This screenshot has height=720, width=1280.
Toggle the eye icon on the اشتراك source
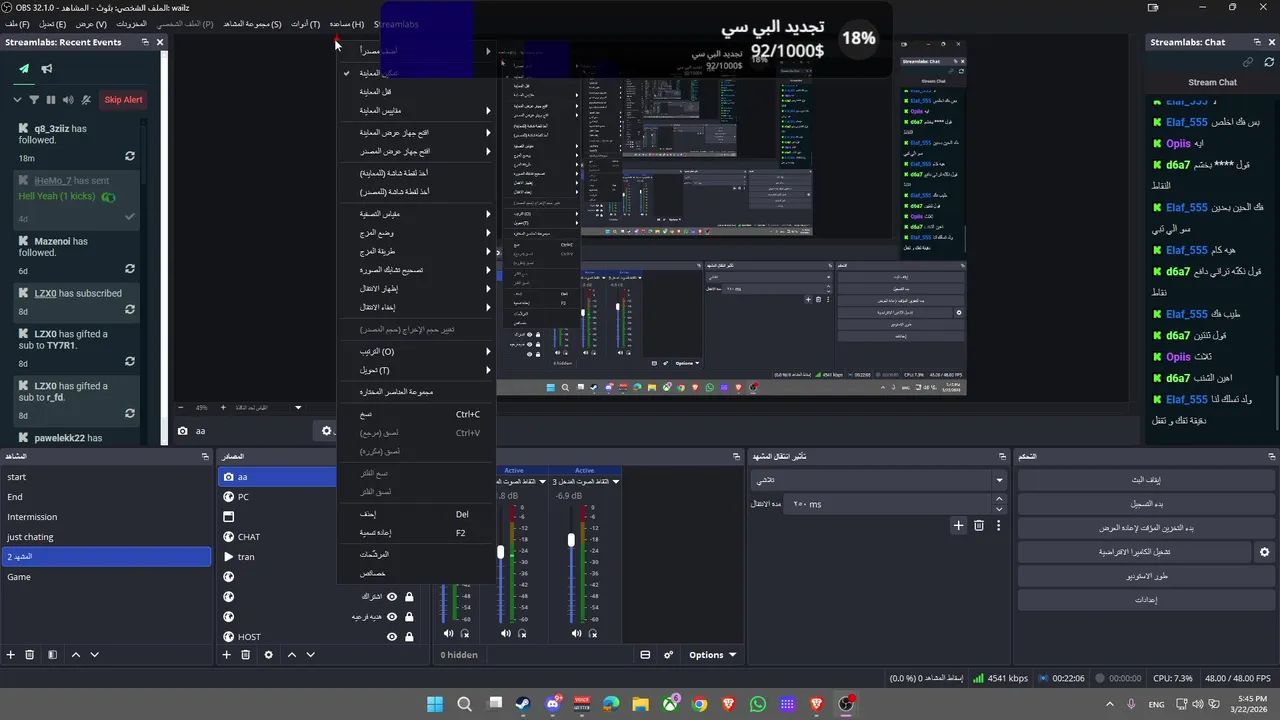point(392,597)
